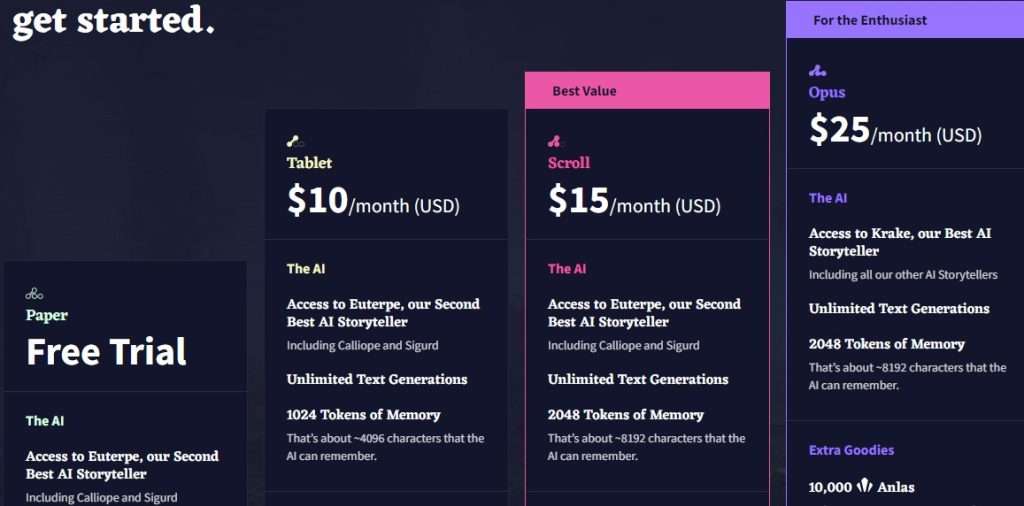Viewport: 1024px width, 506px height.
Task: Select the Free Trial heading
Action: pyautogui.click(x=106, y=351)
